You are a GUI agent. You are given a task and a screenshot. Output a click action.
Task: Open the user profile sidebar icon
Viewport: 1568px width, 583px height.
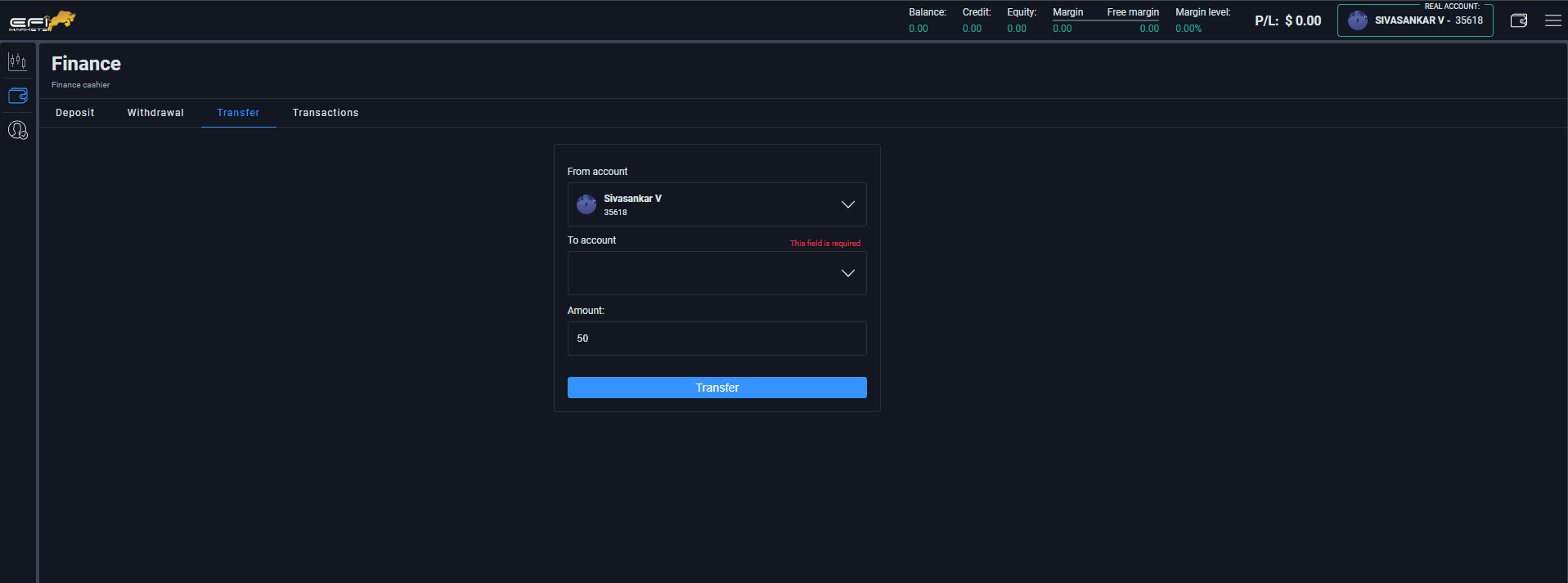tap(17, 130)
